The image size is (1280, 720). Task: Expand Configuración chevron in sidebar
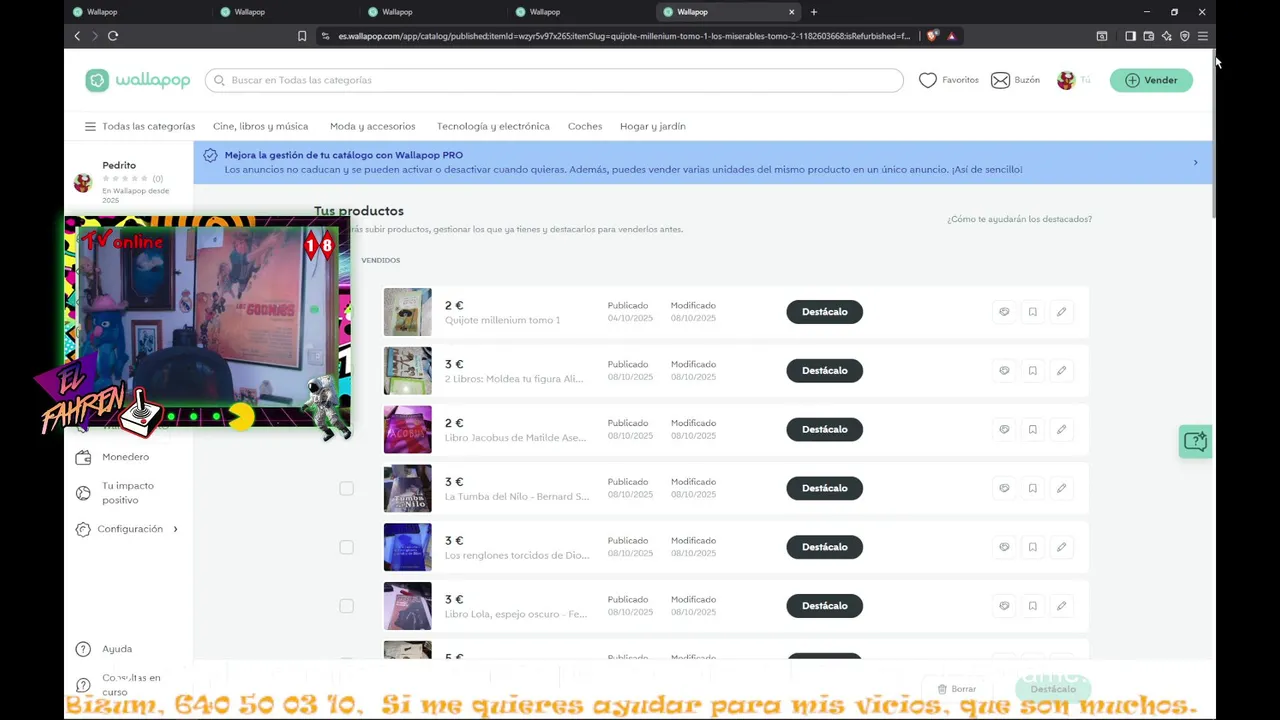point(175,529)
